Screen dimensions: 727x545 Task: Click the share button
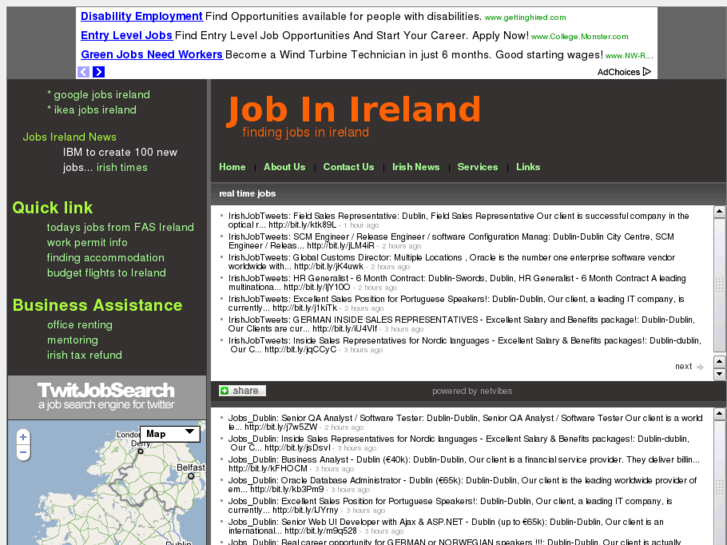242,391
